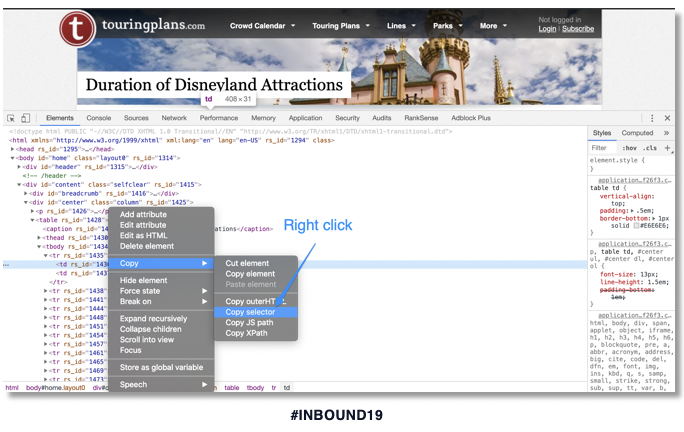Toggle the .cls class editor button
The image size is (684, 432).
(650, 148)
